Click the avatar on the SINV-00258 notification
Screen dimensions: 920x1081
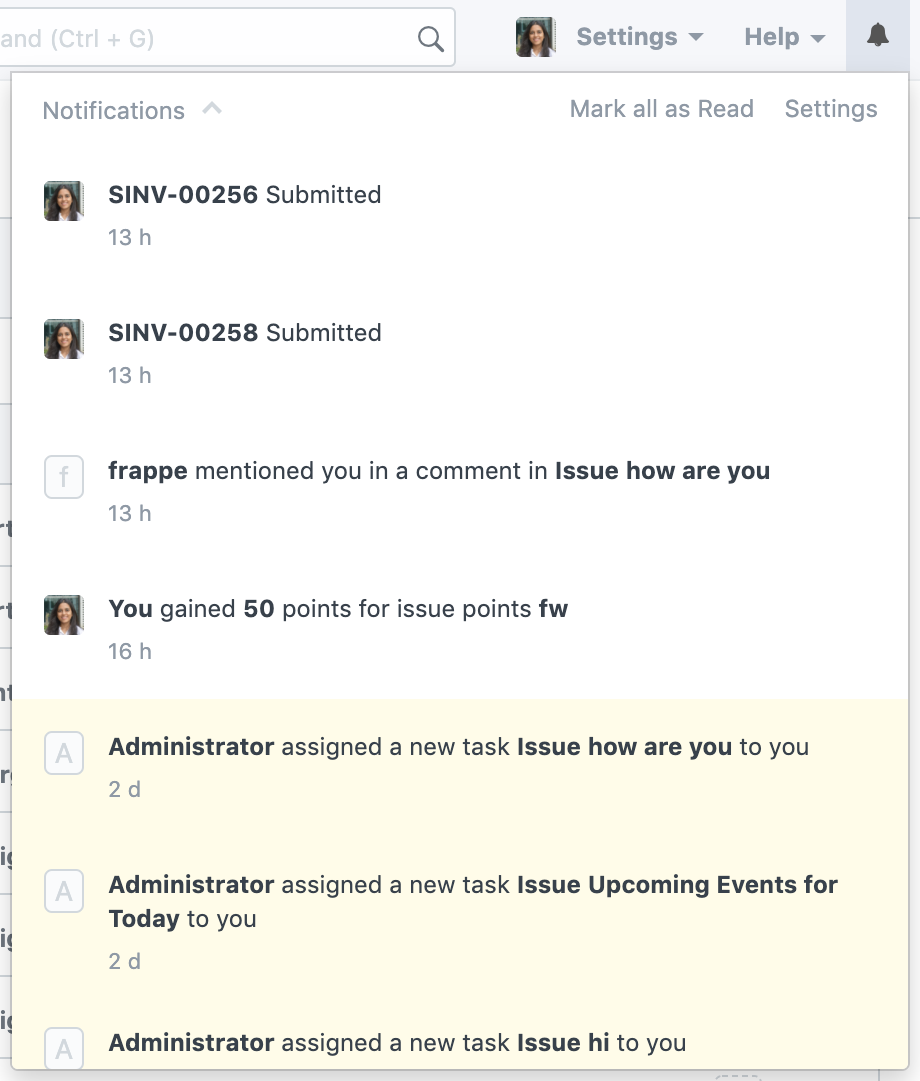pyautogui.click(x=63, y=339)
